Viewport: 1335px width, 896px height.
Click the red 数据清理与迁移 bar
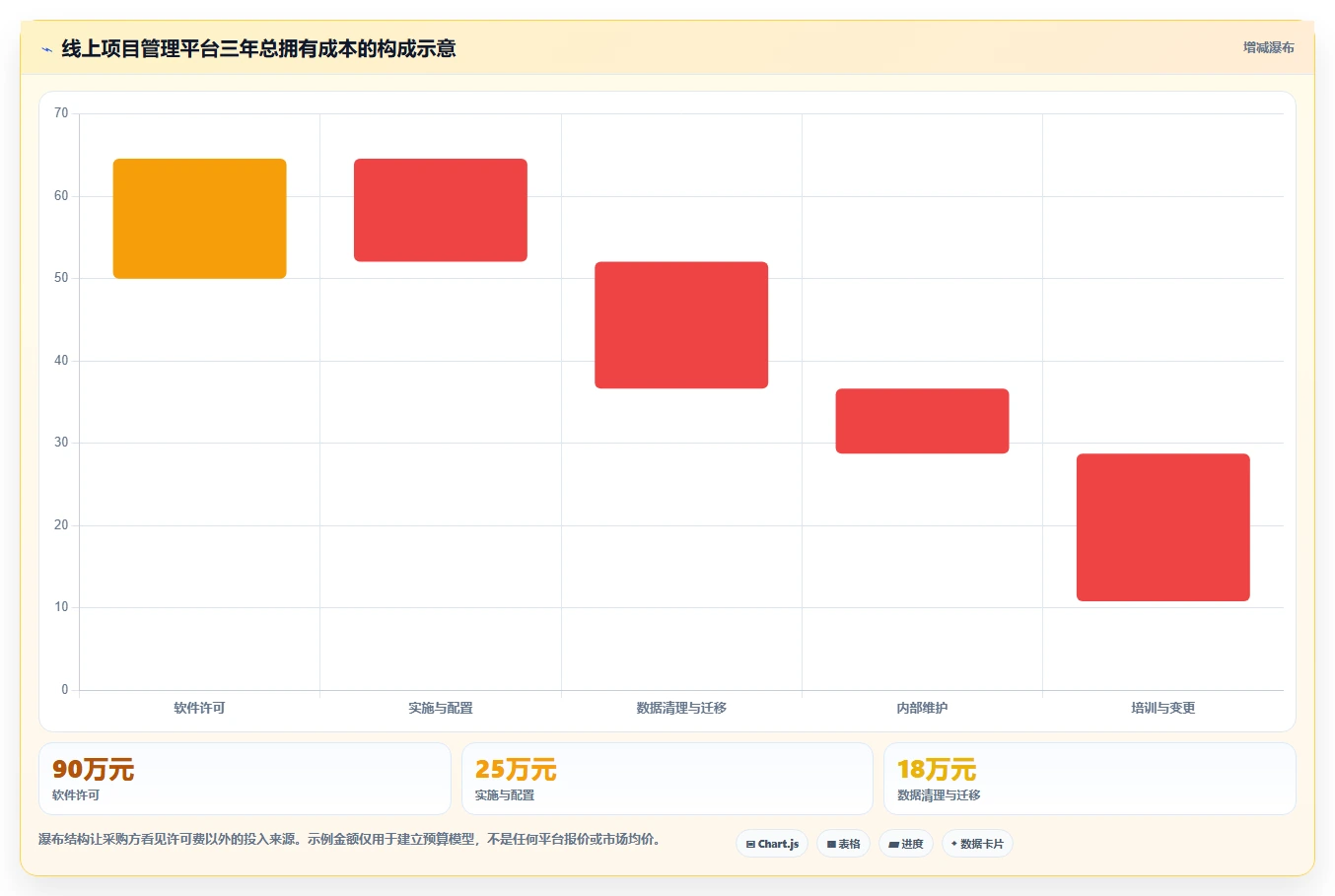pos(681,325)
